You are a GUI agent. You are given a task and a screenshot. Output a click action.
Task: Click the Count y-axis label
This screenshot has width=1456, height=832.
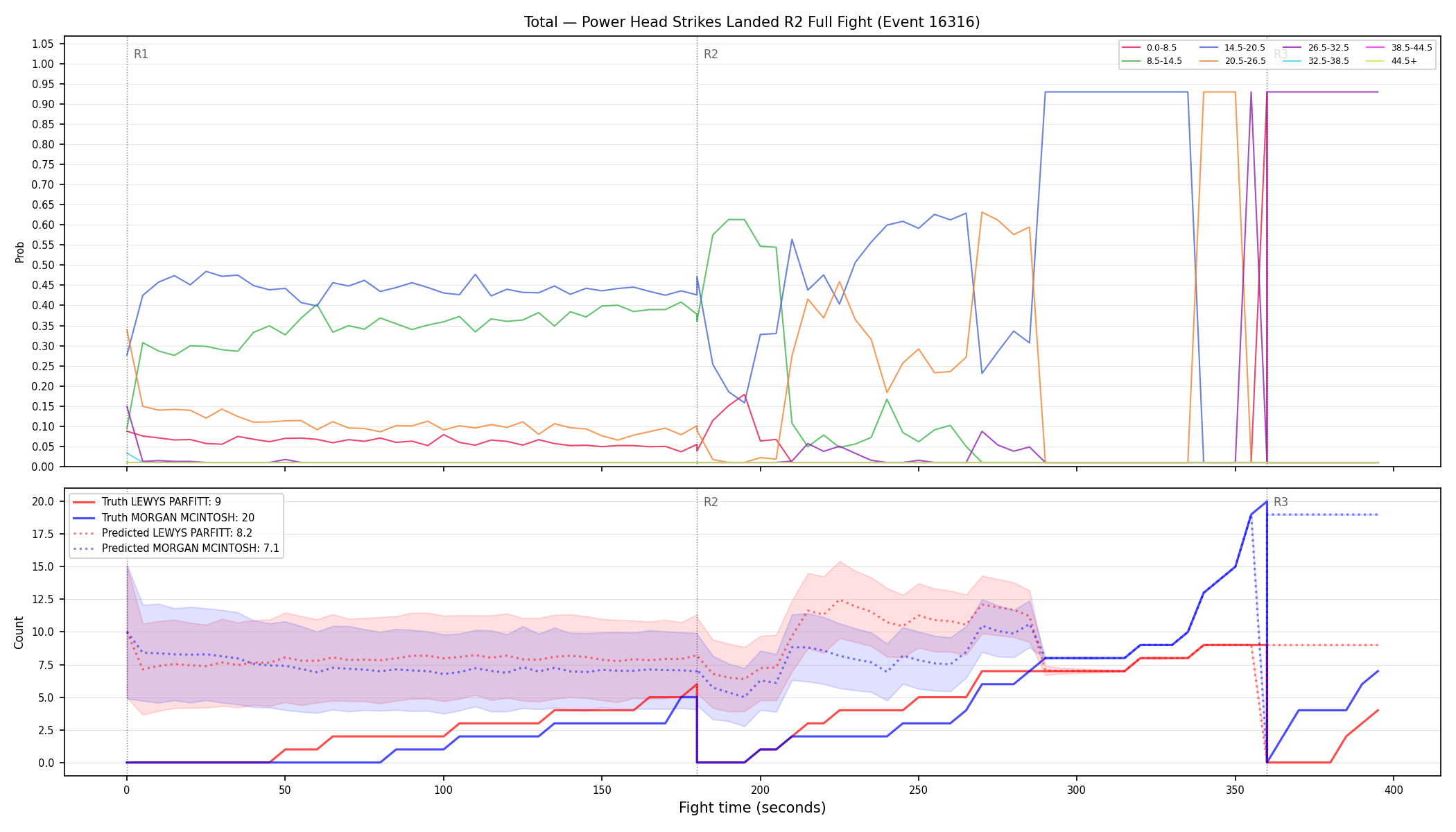pos(19,632)
